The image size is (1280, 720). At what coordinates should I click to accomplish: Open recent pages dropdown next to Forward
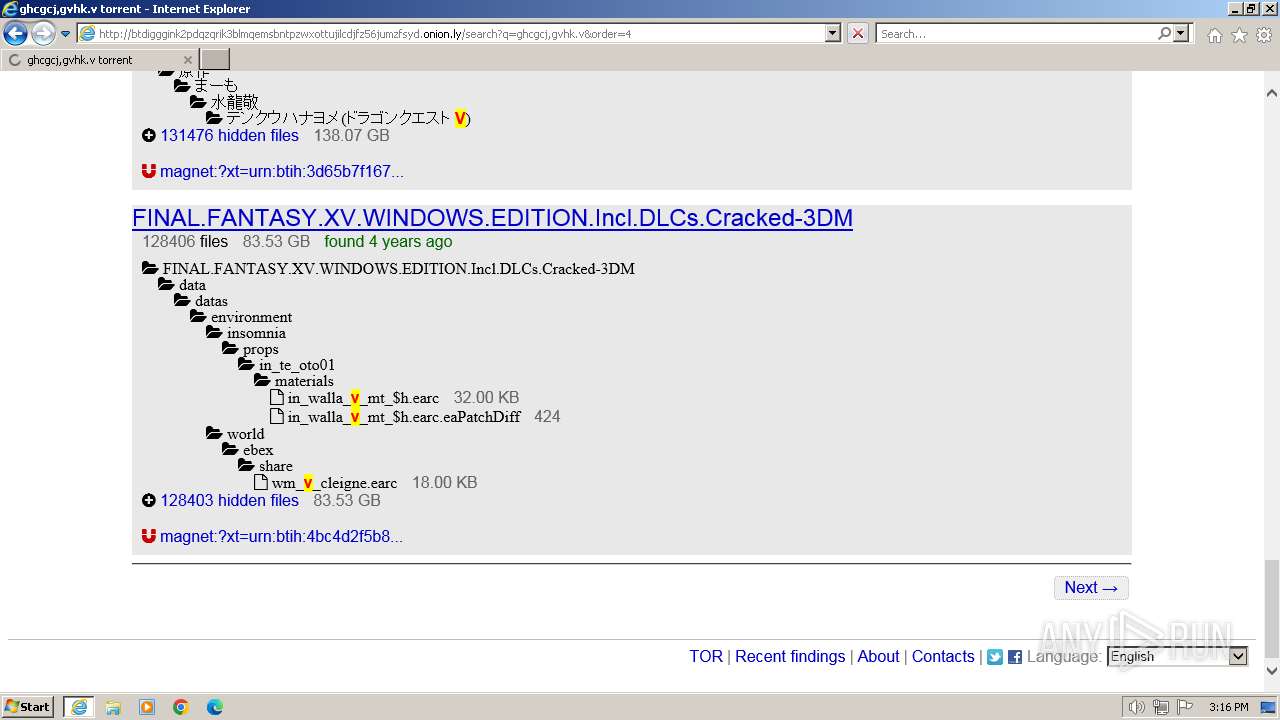click(x=66, y=34)
